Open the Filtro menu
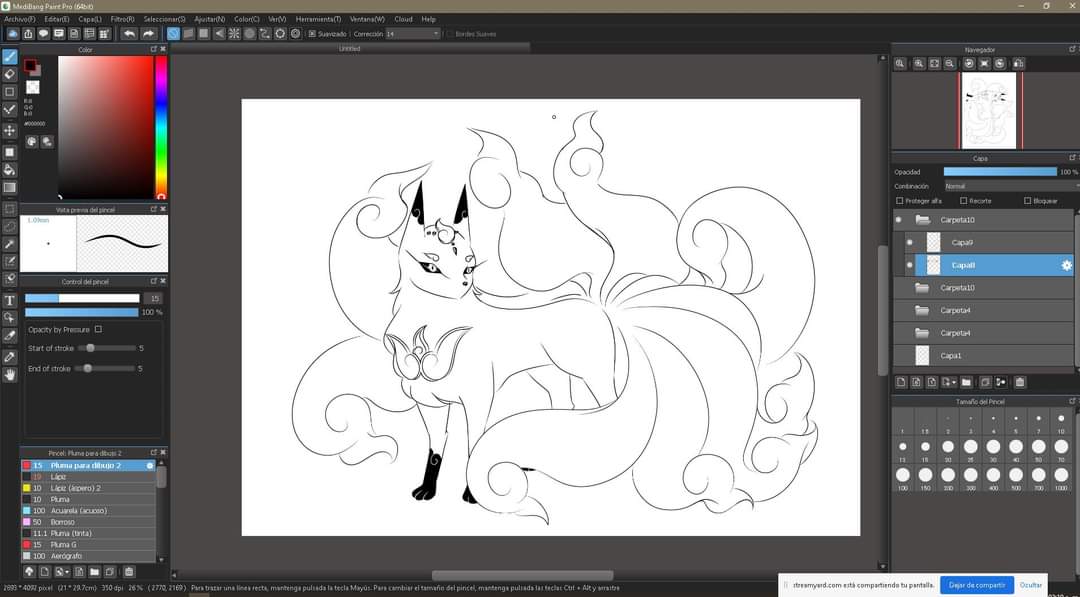 (123, 19)
